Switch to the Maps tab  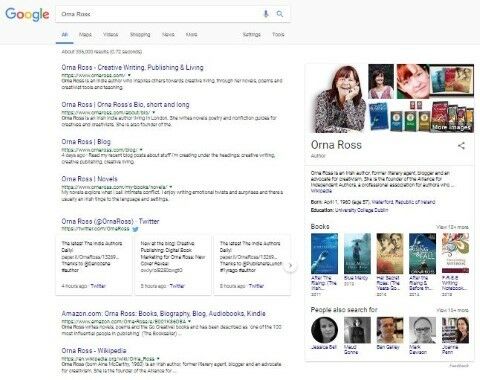click(x=85, y=35)
